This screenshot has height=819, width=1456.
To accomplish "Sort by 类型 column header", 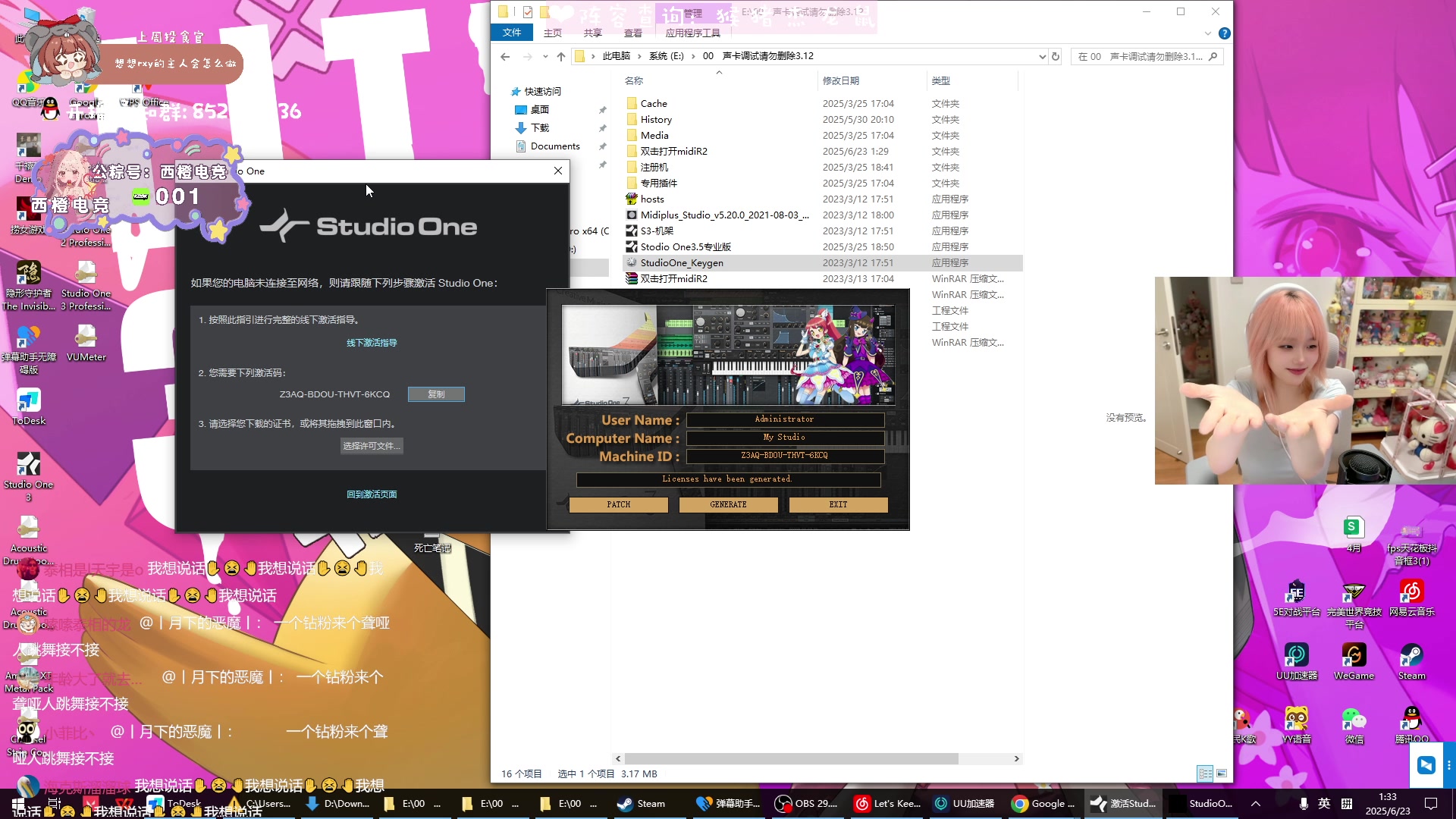I will (941, 80).
